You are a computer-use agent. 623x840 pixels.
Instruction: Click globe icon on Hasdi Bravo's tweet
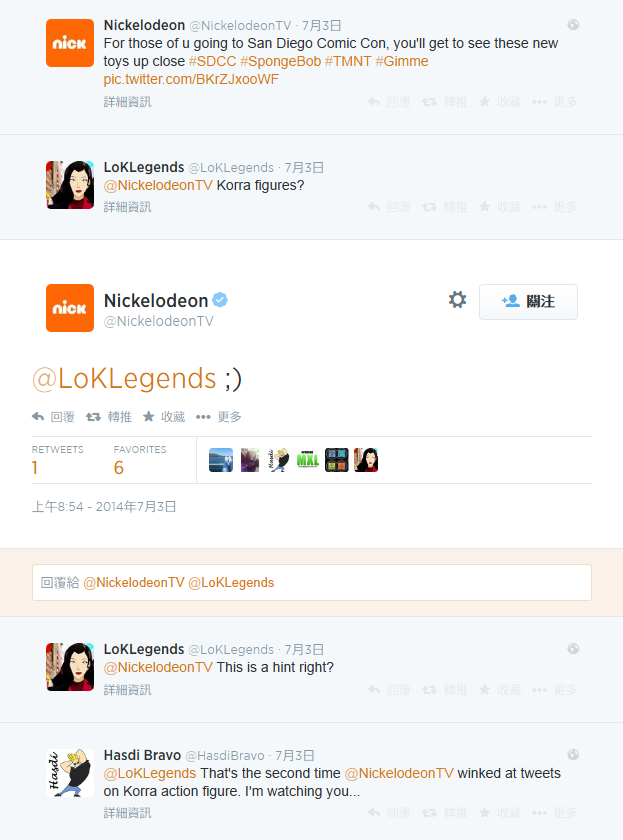point(573,755)
